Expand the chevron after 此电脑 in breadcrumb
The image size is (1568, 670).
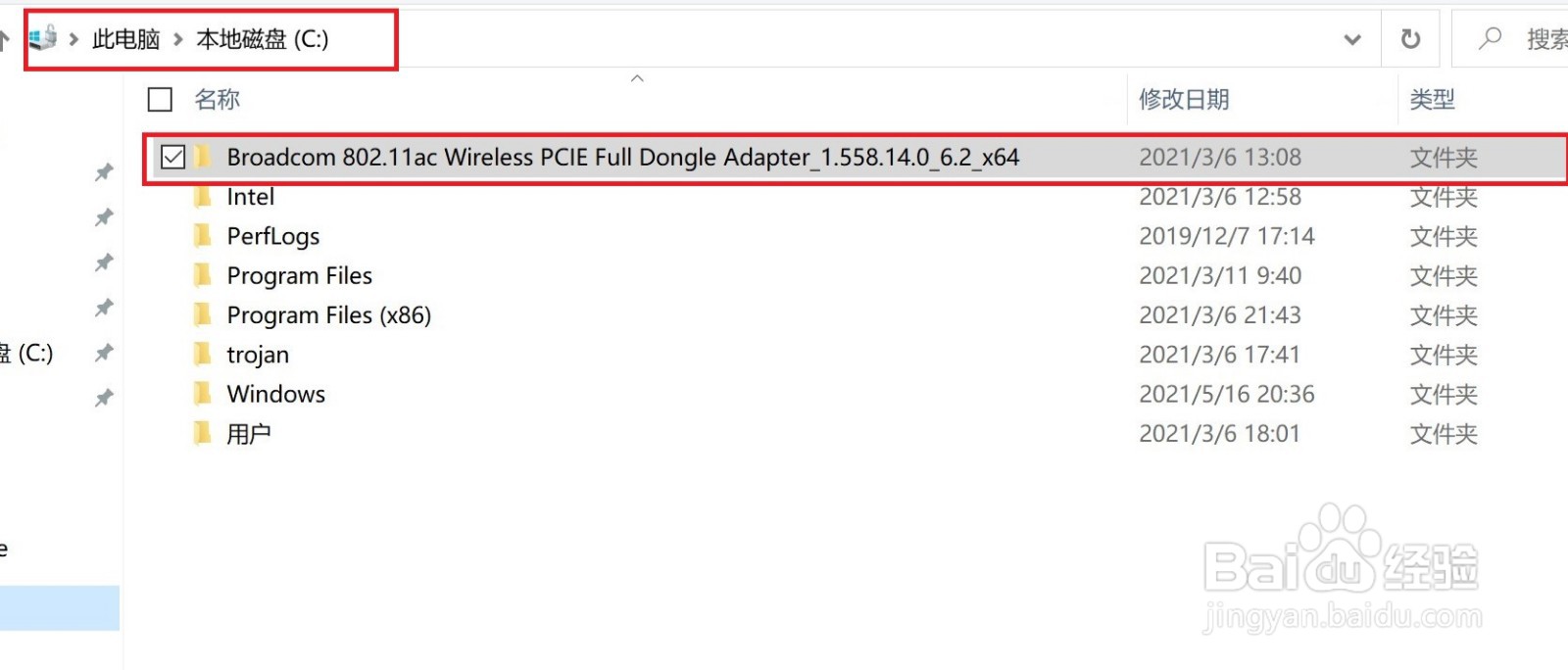click(178, 39)
